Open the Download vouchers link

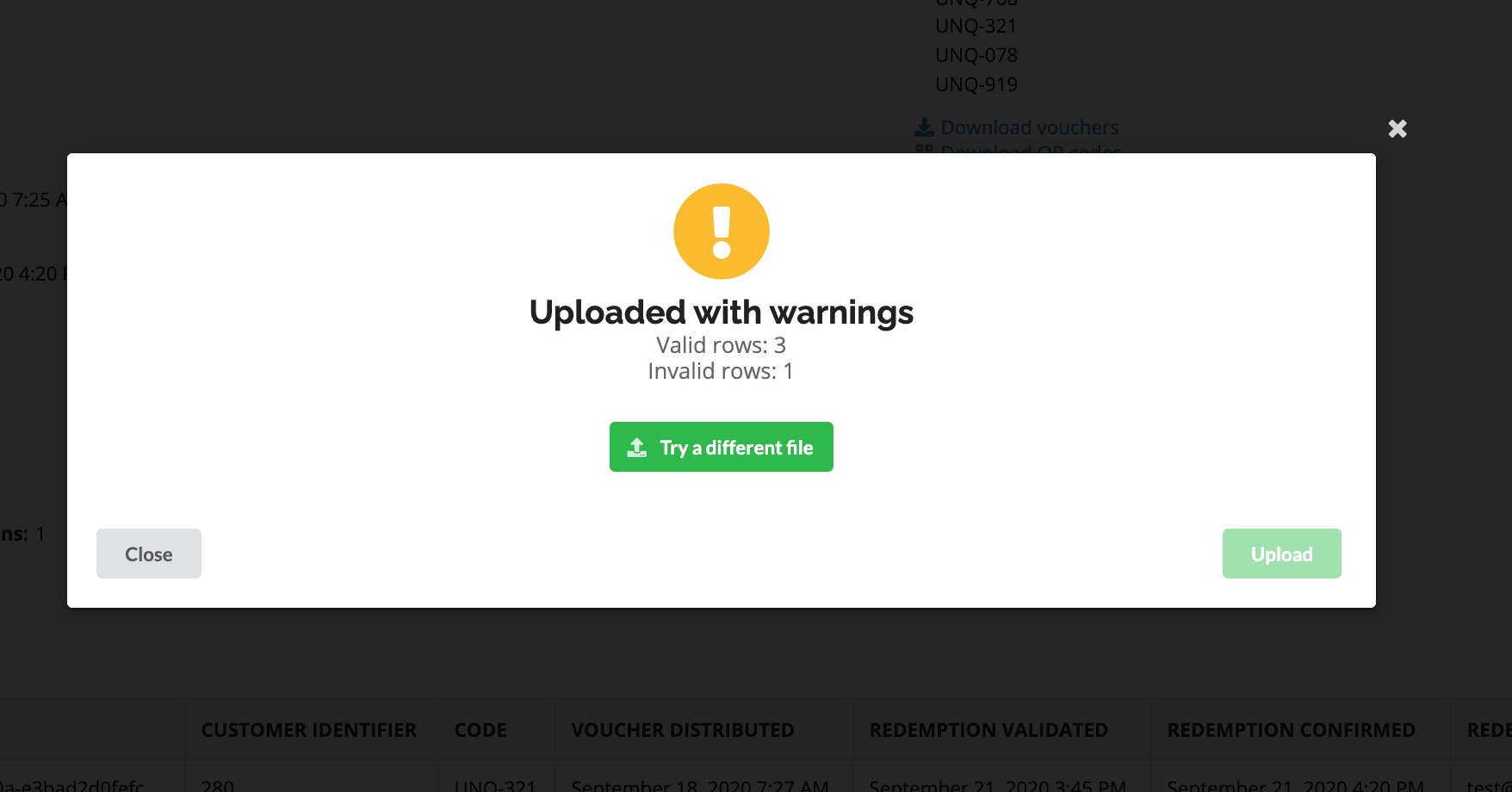pyautogui.click(x=1030, y=127)
